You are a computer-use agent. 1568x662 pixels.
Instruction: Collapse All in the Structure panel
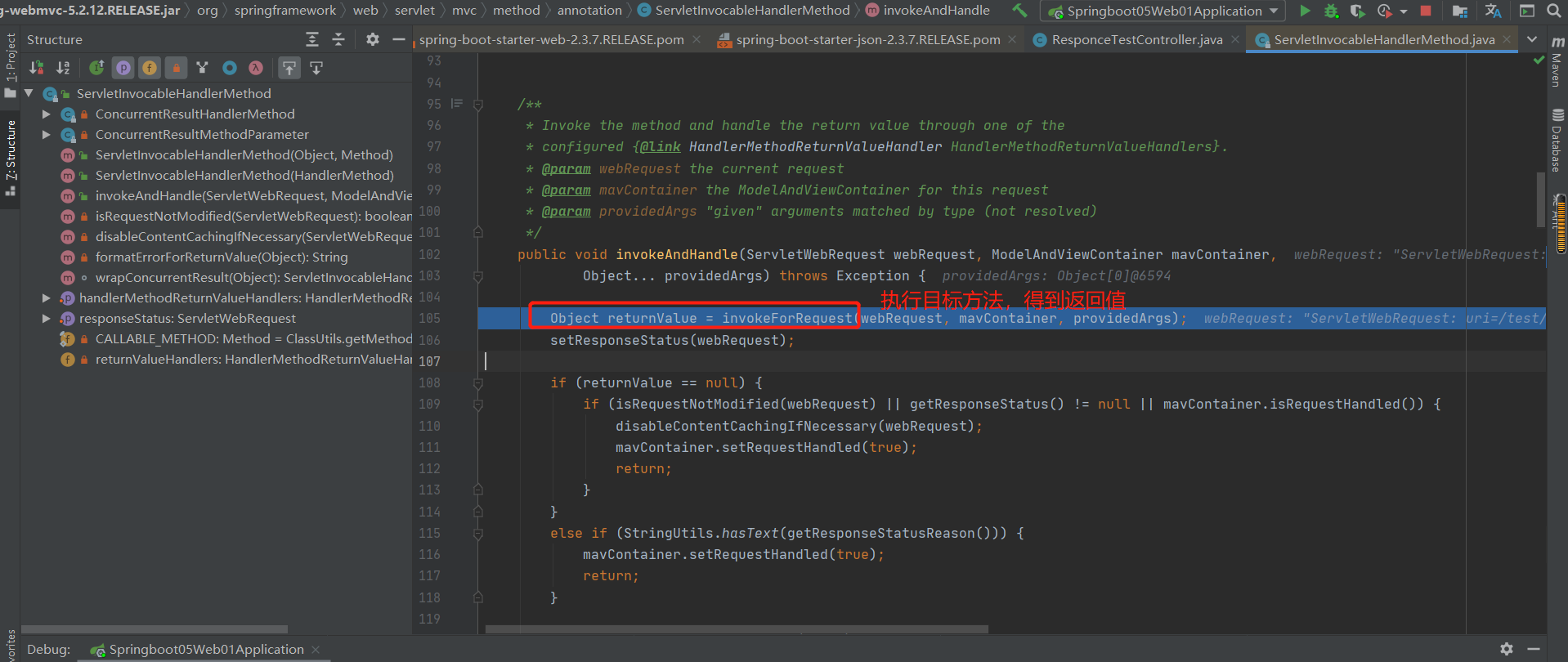[x=338, y=39]
